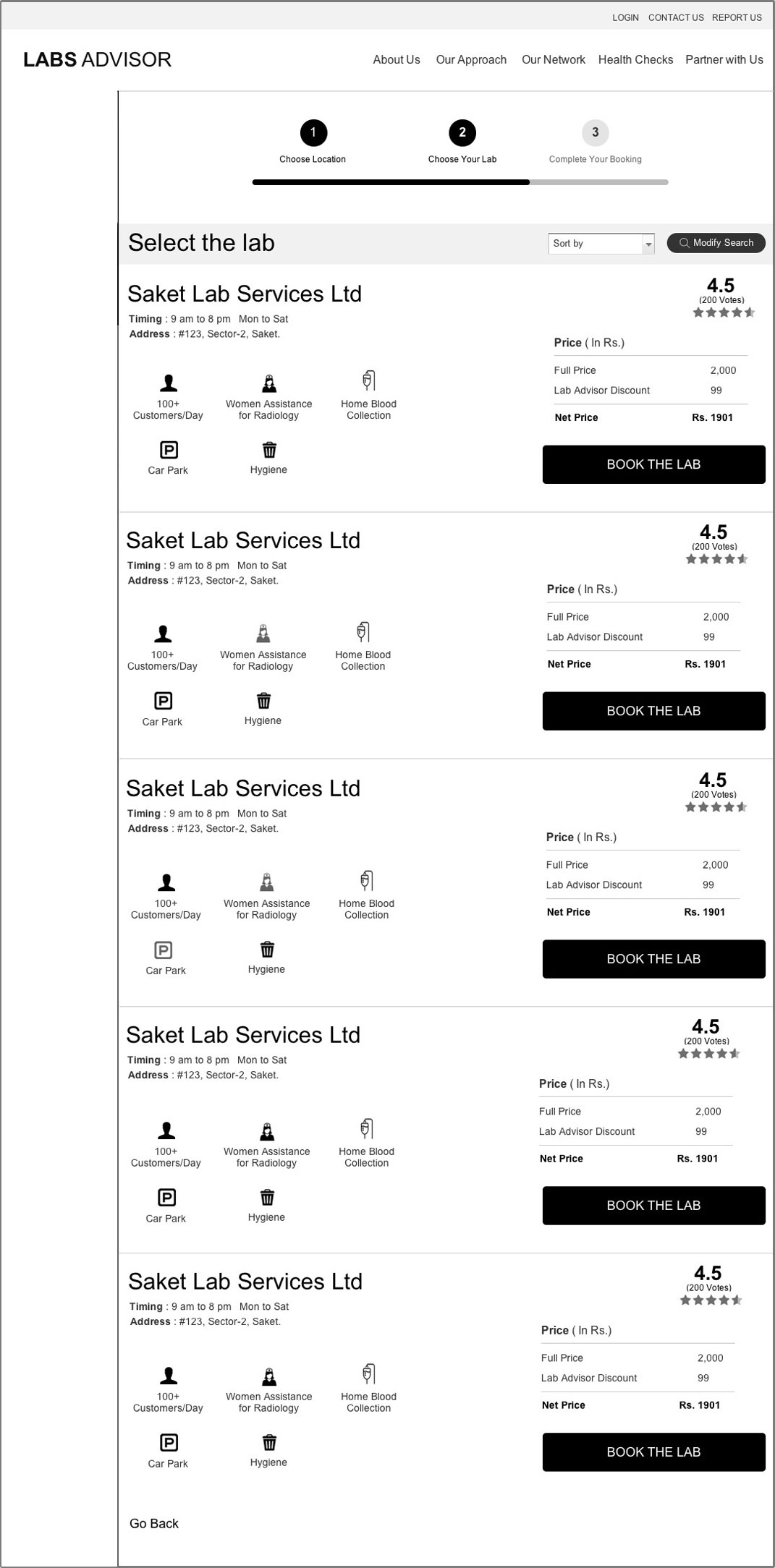Image resolution: width=775 pixels, height=1568 pixels.
Task: Click Home Blood Collection icon in last listing
Action: tap(368, 1373)
